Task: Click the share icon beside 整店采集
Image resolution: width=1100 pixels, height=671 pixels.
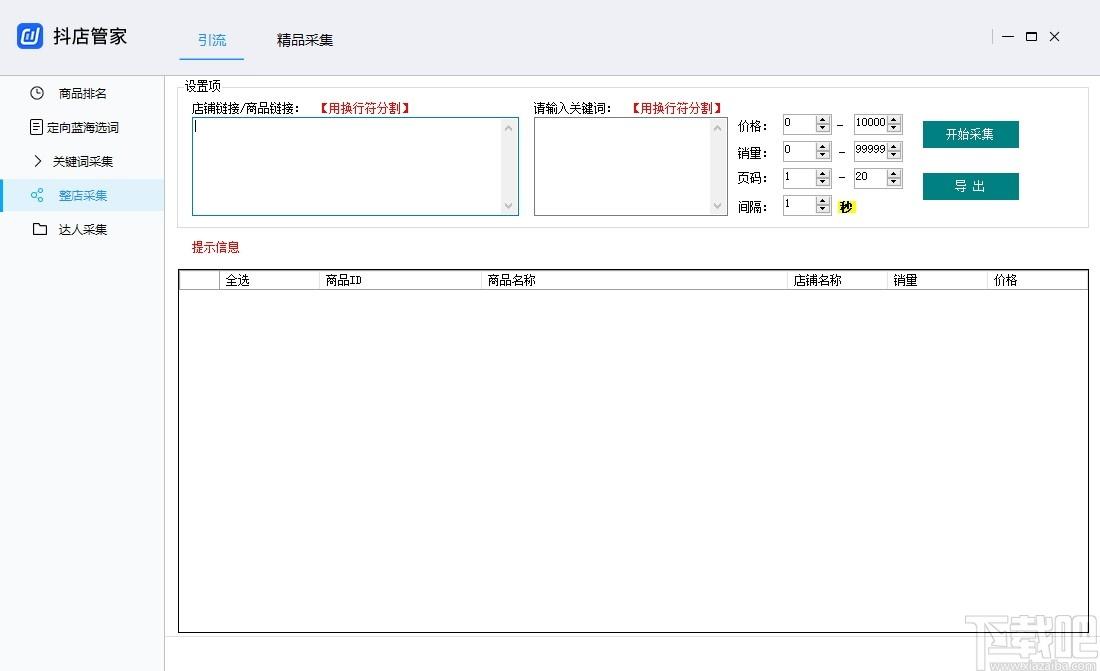Action: tap(37, 195)
